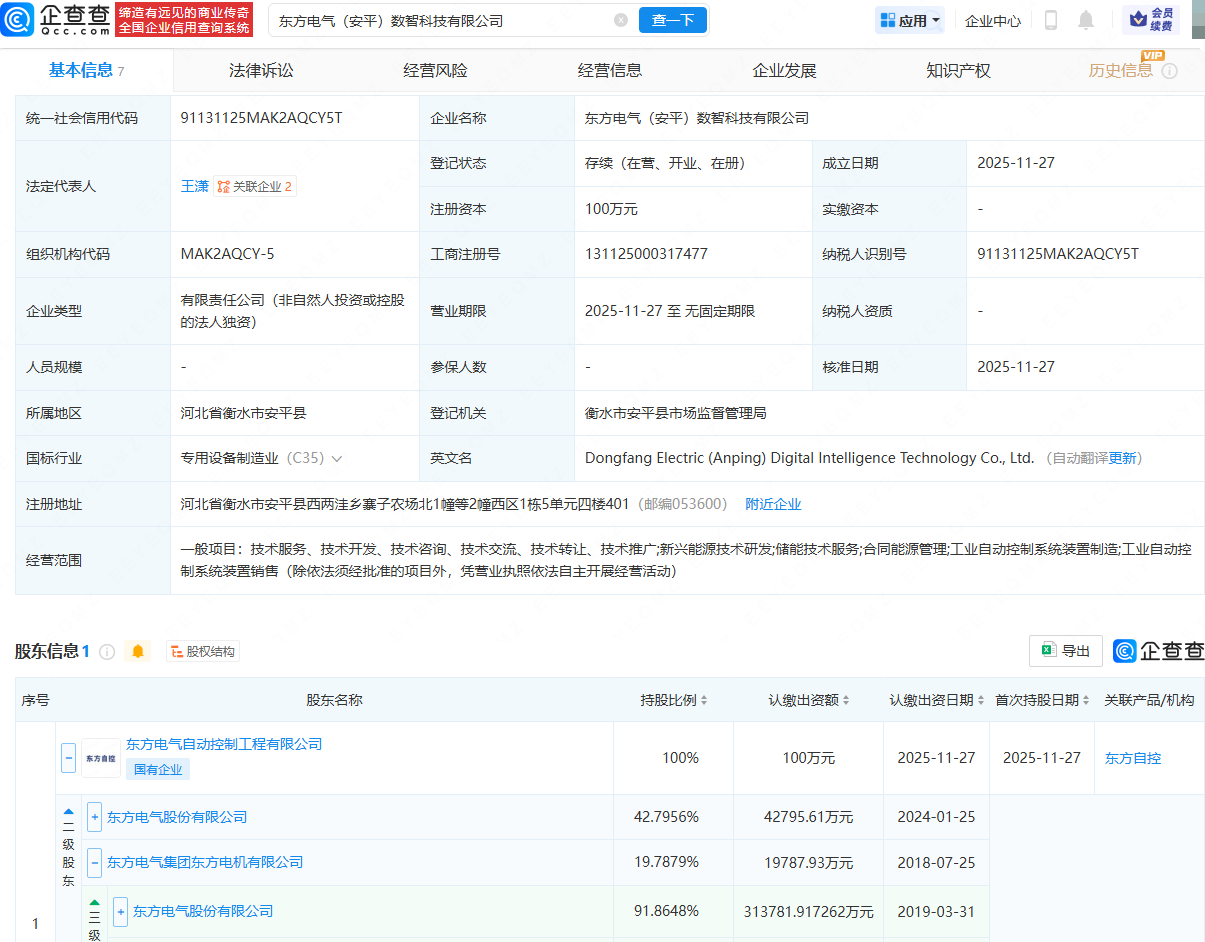
Task: Clear the search box using the × icon
Action: click(x=621, y=20)
